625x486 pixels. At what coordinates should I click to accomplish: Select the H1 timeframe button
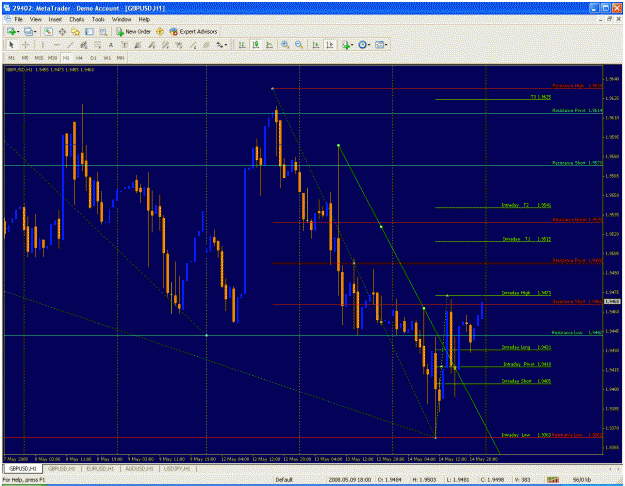pyautogui.click(x=66, y=58)
